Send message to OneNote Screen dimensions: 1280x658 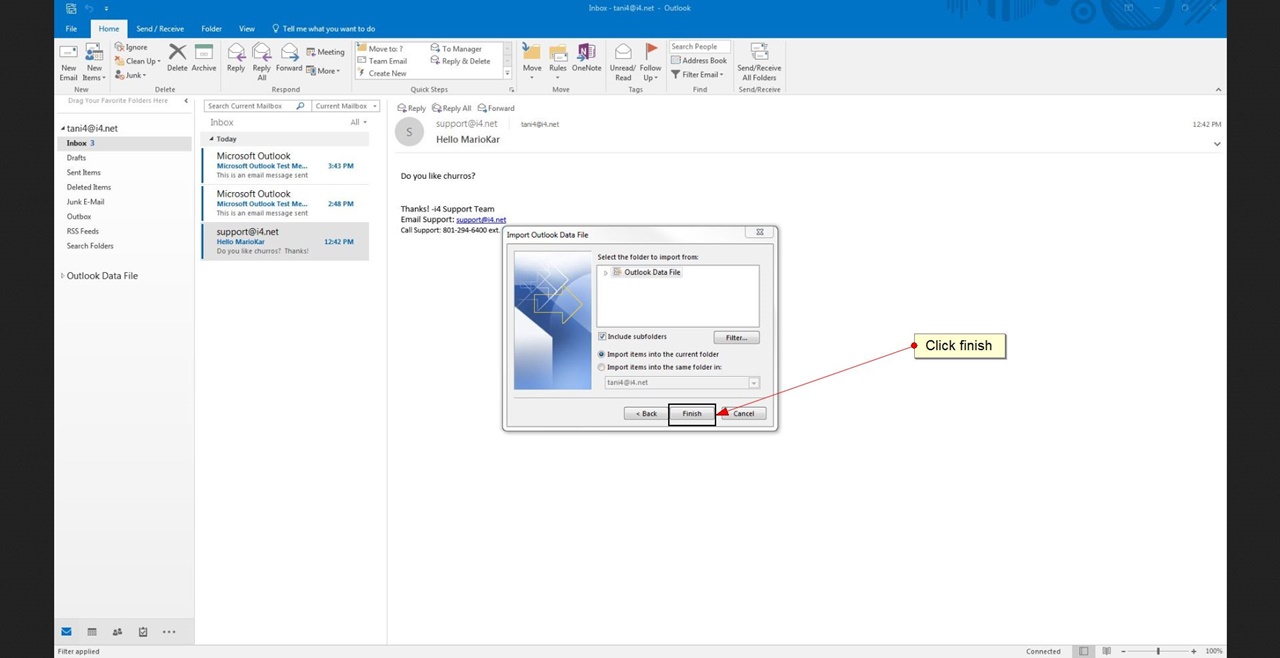[x=587, y=58]
